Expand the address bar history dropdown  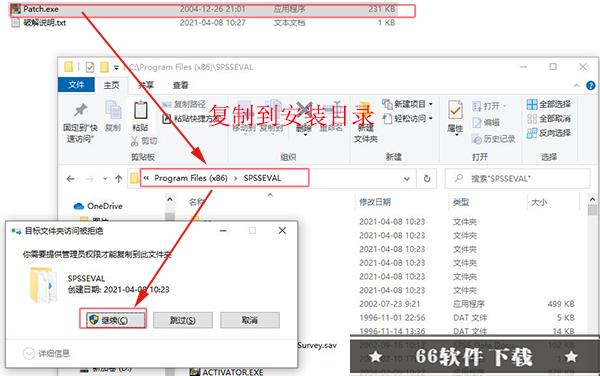click(x=407, y=179)
